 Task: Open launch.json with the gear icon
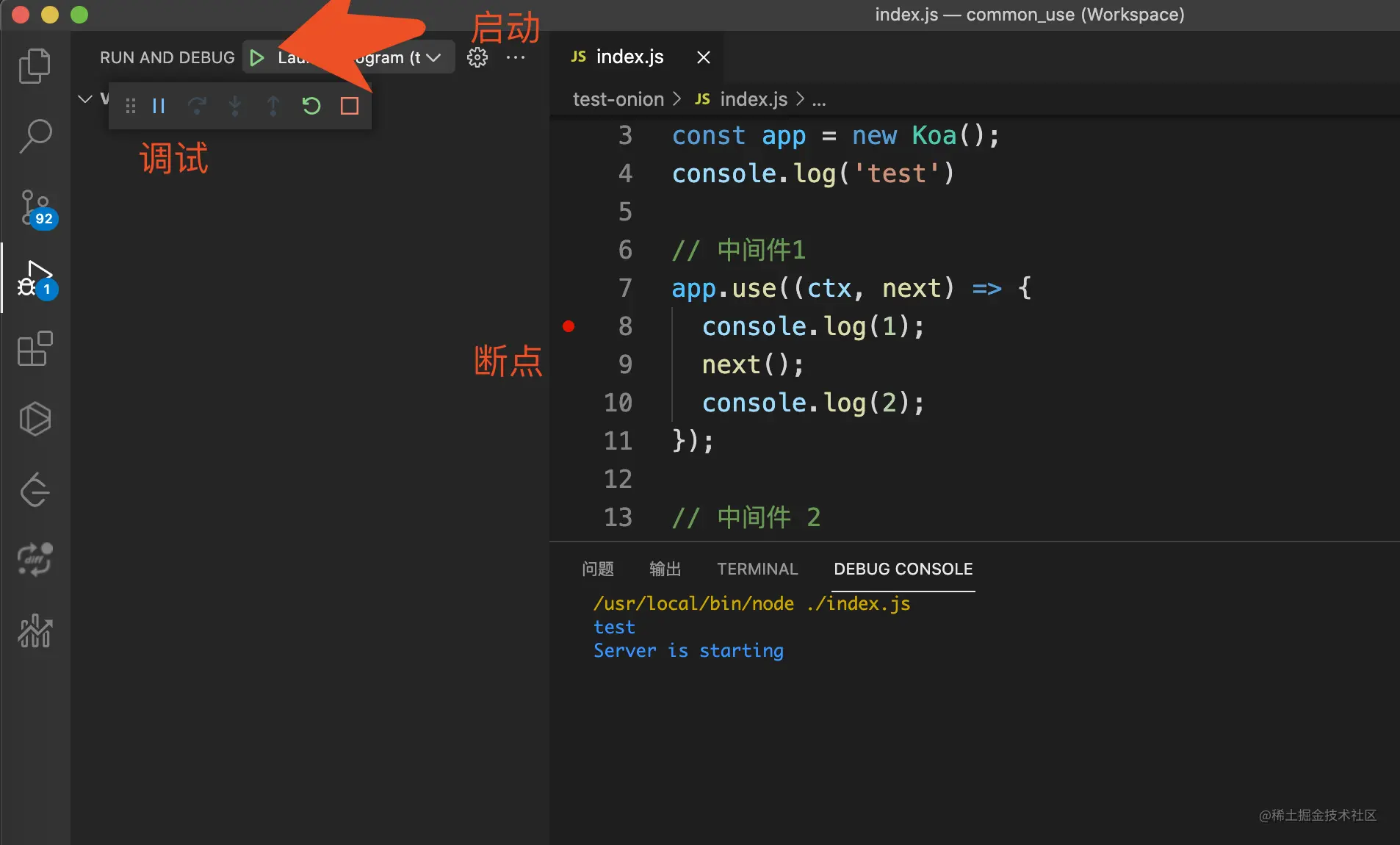point(477,57)
